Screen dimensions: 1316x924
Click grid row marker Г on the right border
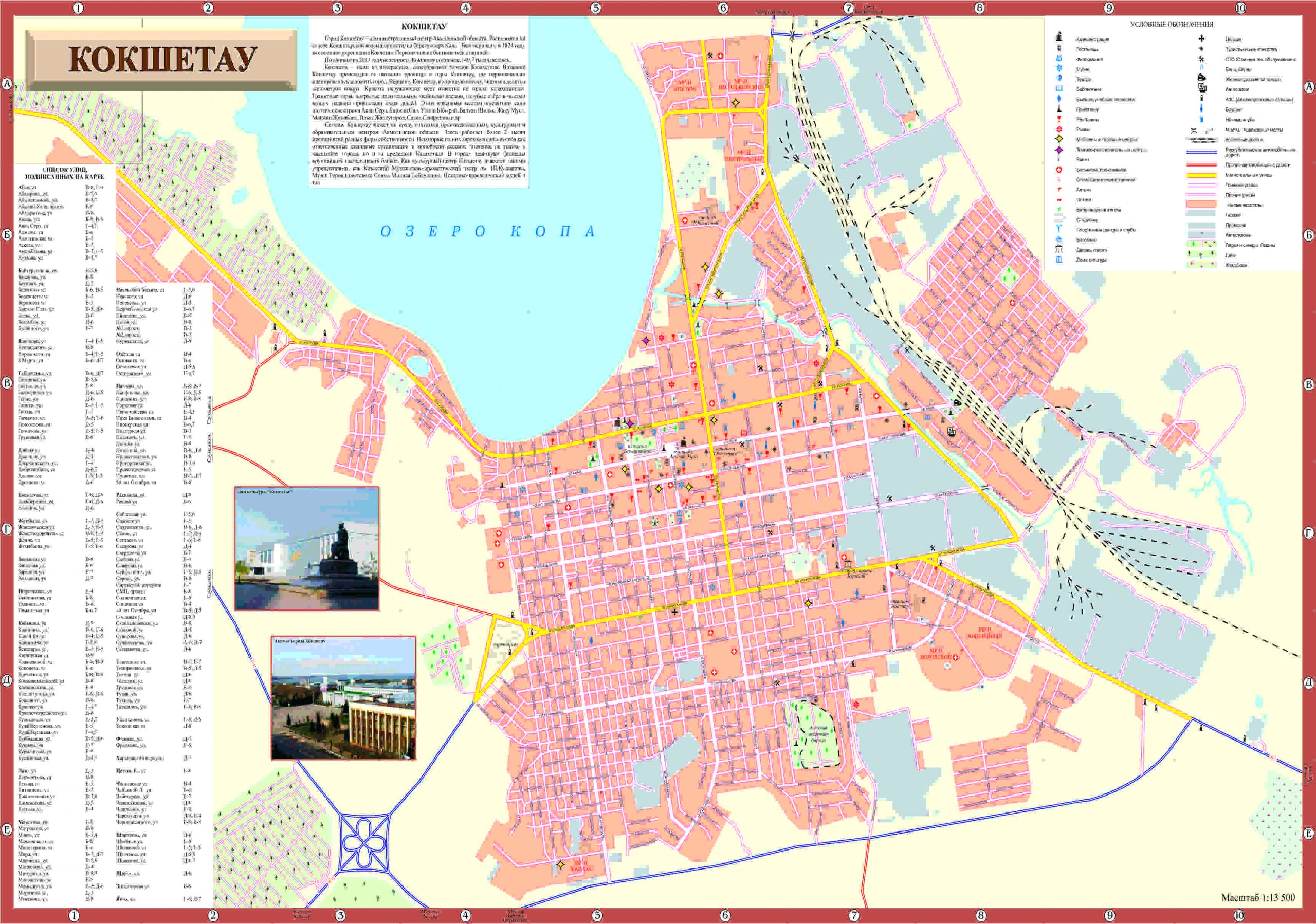[1309, 533]
